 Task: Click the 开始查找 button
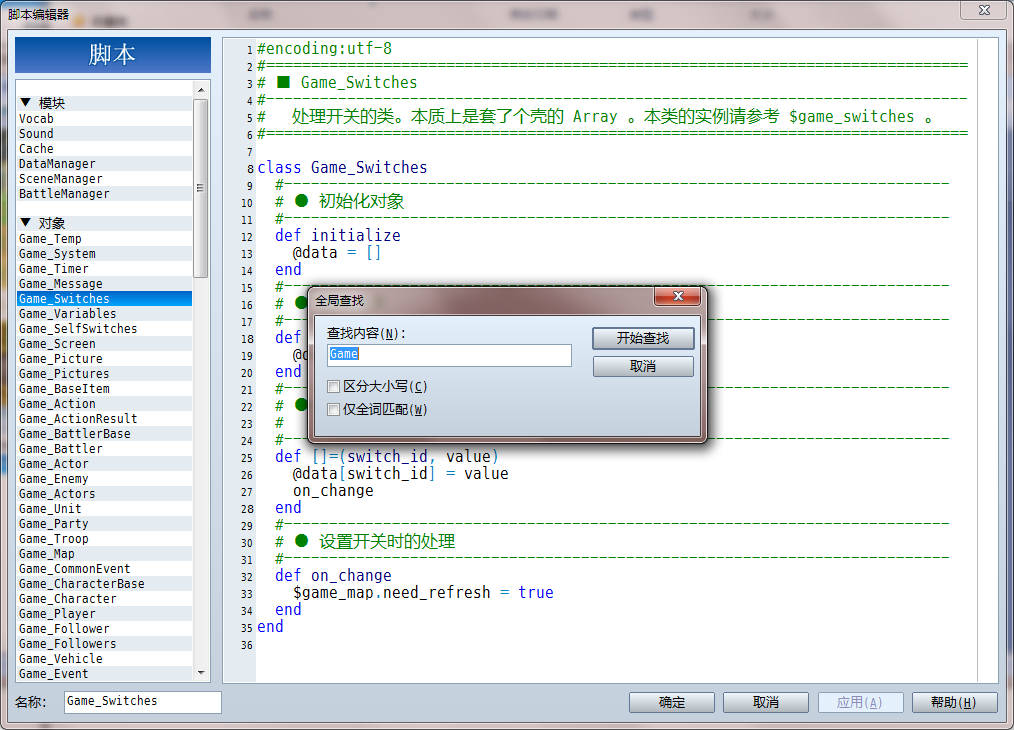(x=643, y=338)
